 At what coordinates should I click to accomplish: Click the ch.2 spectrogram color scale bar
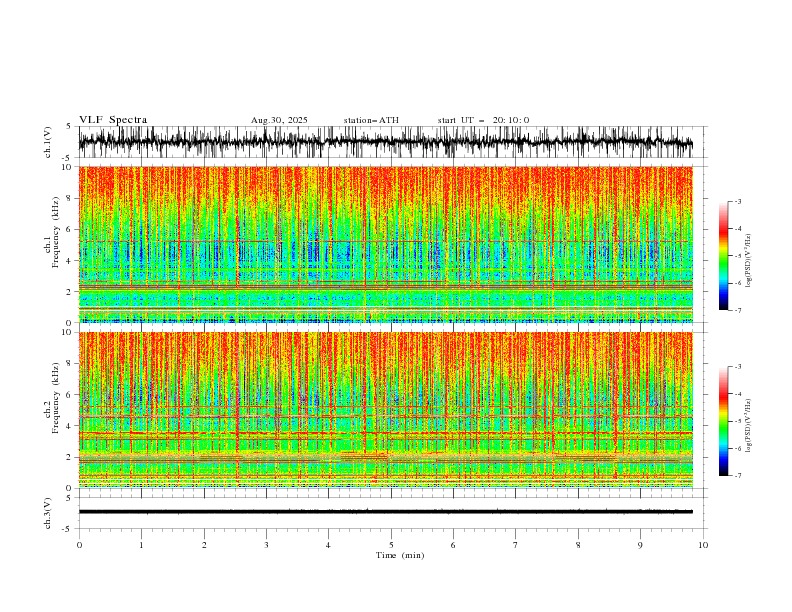pyautogui.click(x=723, y=421)
